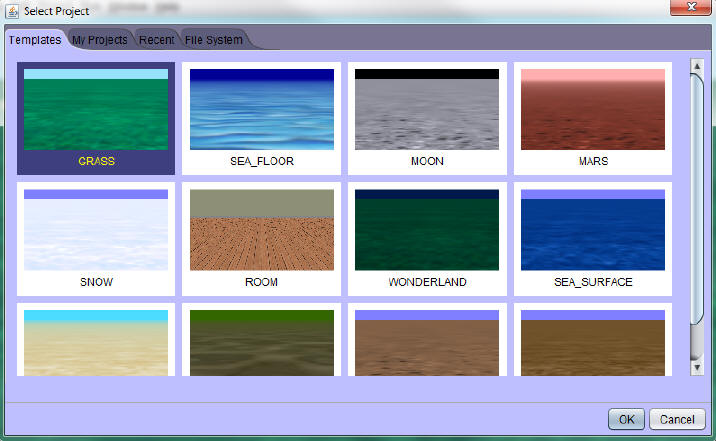Cancel the Select Project dialog
This screenshot has width=716, height=441.
(677, 419)
